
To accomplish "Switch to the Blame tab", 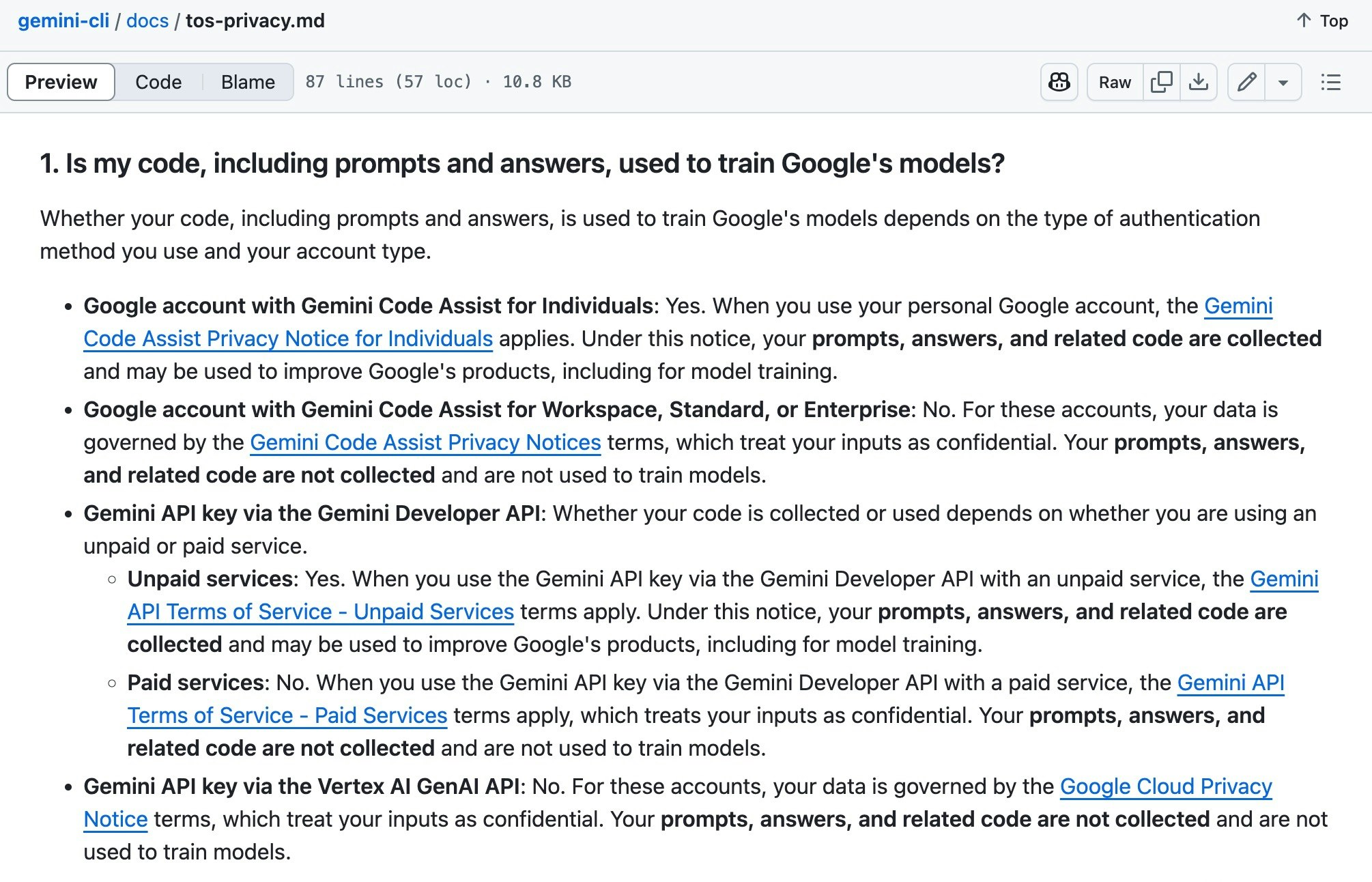I will coord(248,82).
